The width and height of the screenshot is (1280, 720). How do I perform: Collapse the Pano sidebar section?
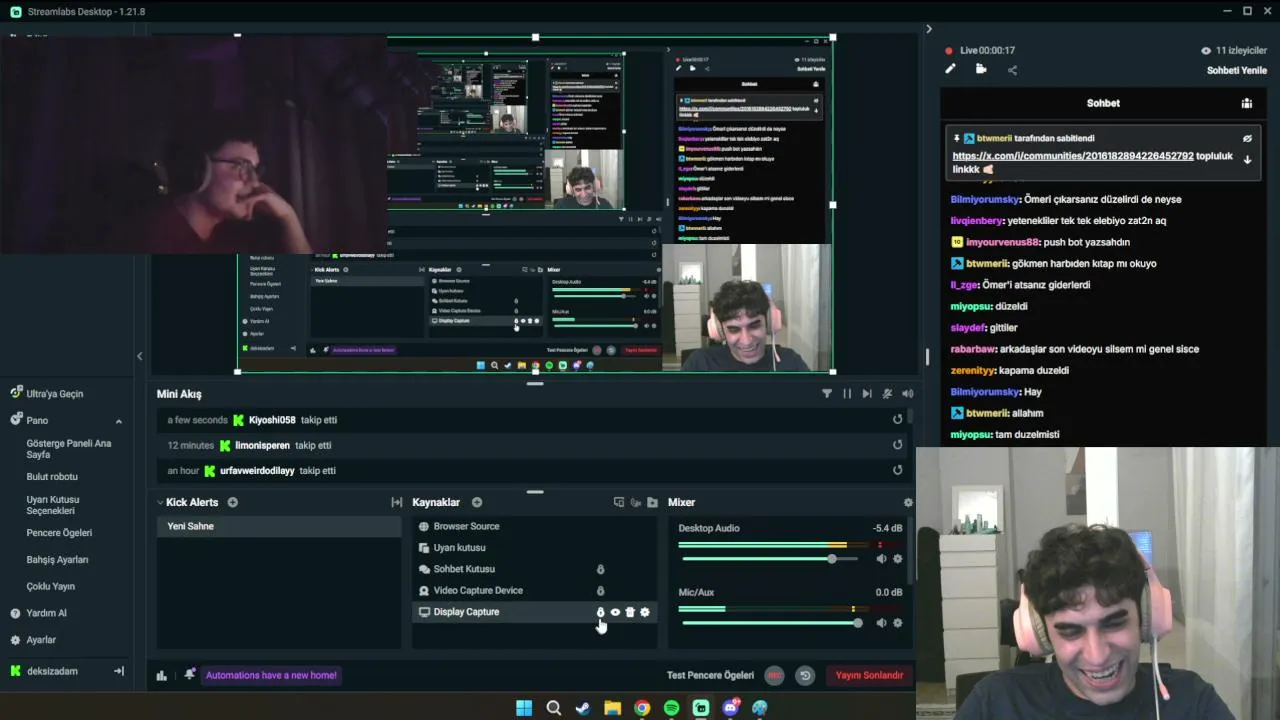(119, 421)
